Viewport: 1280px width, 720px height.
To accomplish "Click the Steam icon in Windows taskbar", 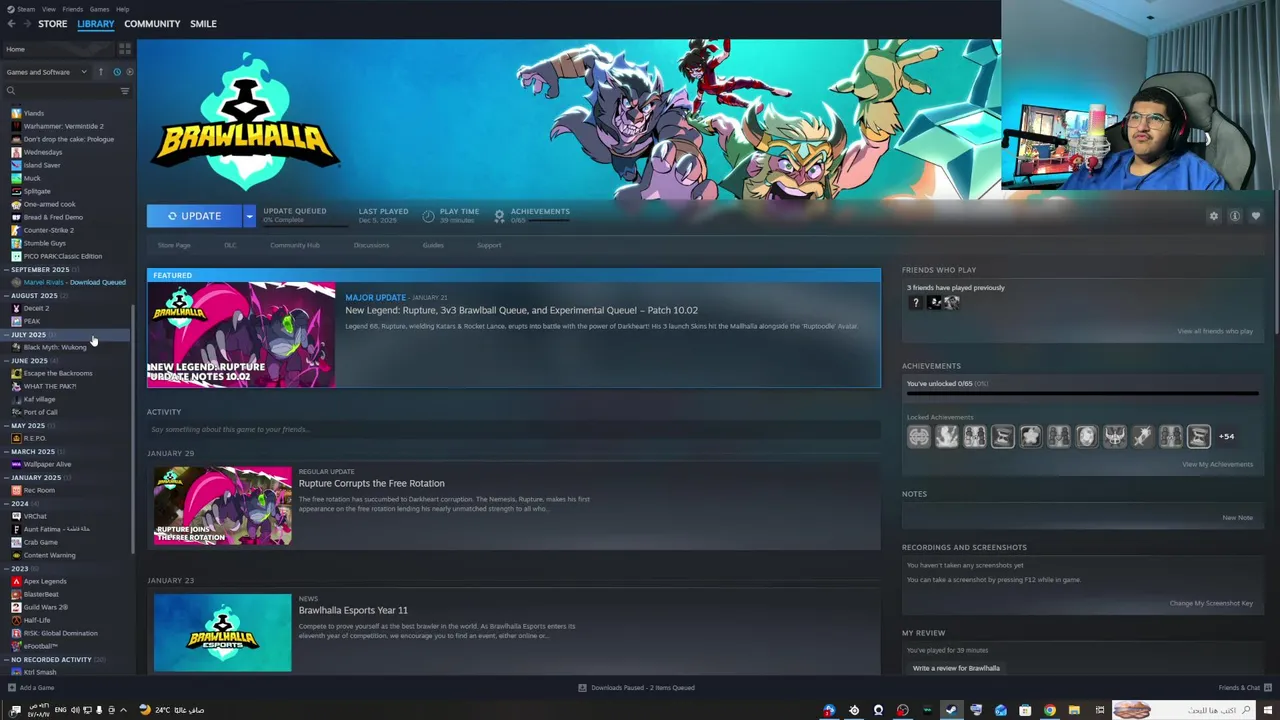I will click(x=951, y=710).
